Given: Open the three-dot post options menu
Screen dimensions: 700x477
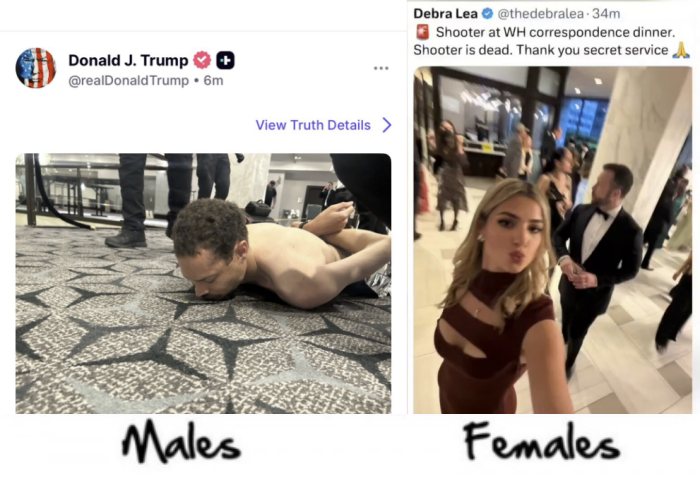Looking at the screenshot, I should click(x=381, y=68).
